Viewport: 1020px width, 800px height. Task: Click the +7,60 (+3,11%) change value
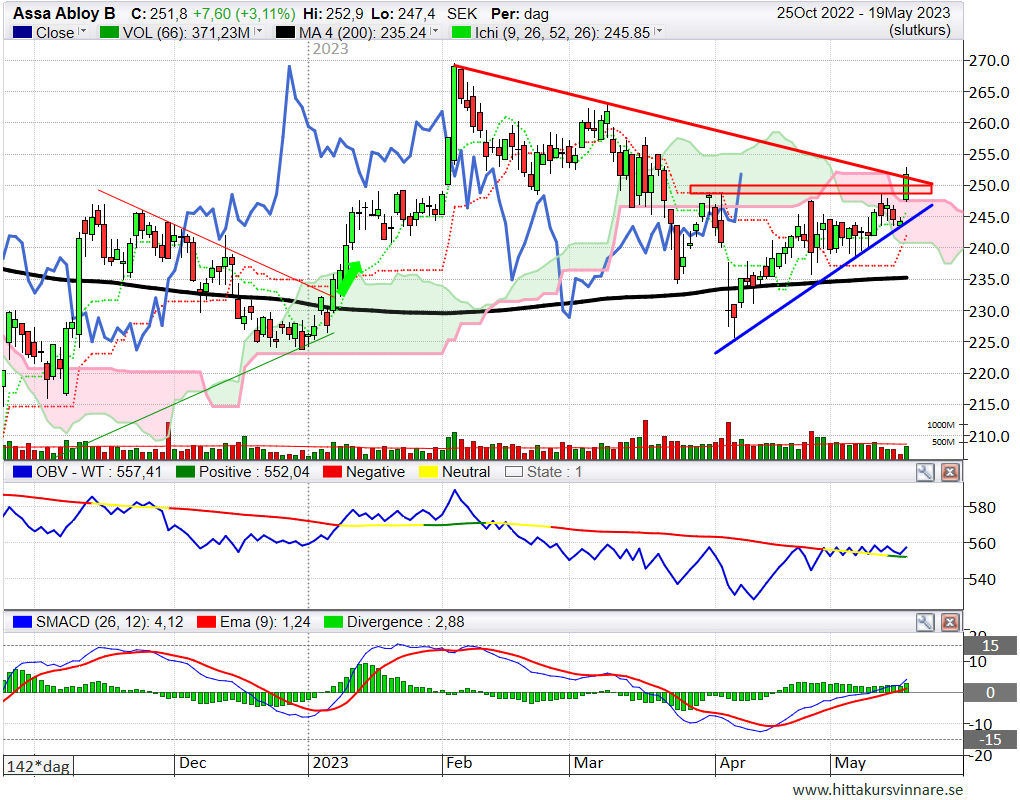tap(244, 14)
